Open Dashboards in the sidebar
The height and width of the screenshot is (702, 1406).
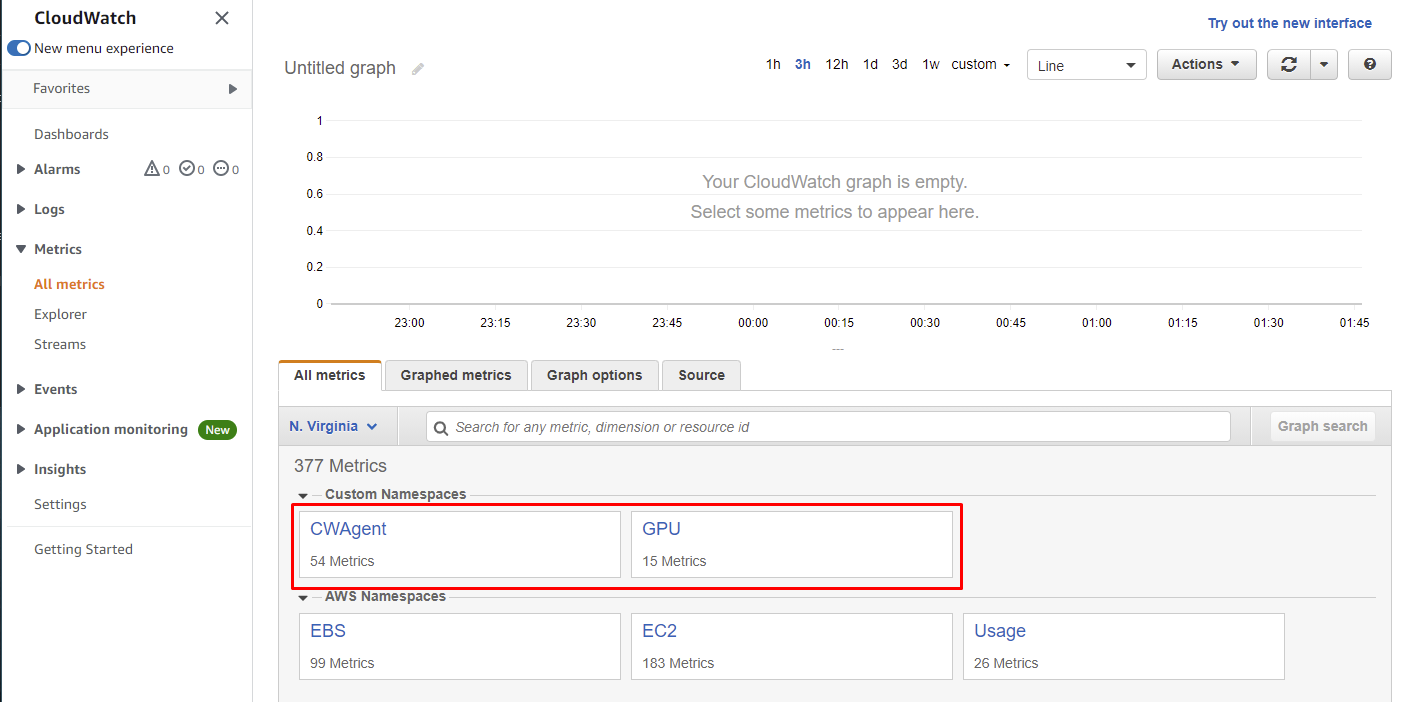click(x=71, y=134)
